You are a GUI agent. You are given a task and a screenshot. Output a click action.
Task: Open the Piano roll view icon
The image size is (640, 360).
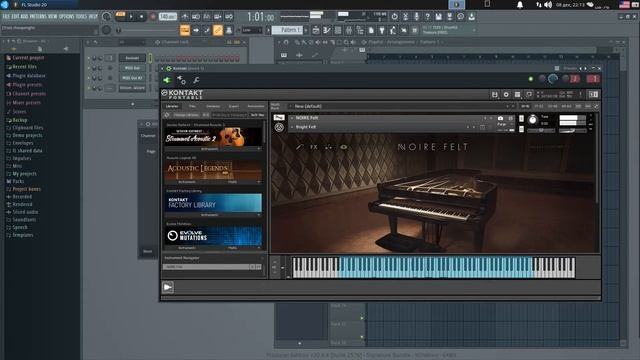327,30
